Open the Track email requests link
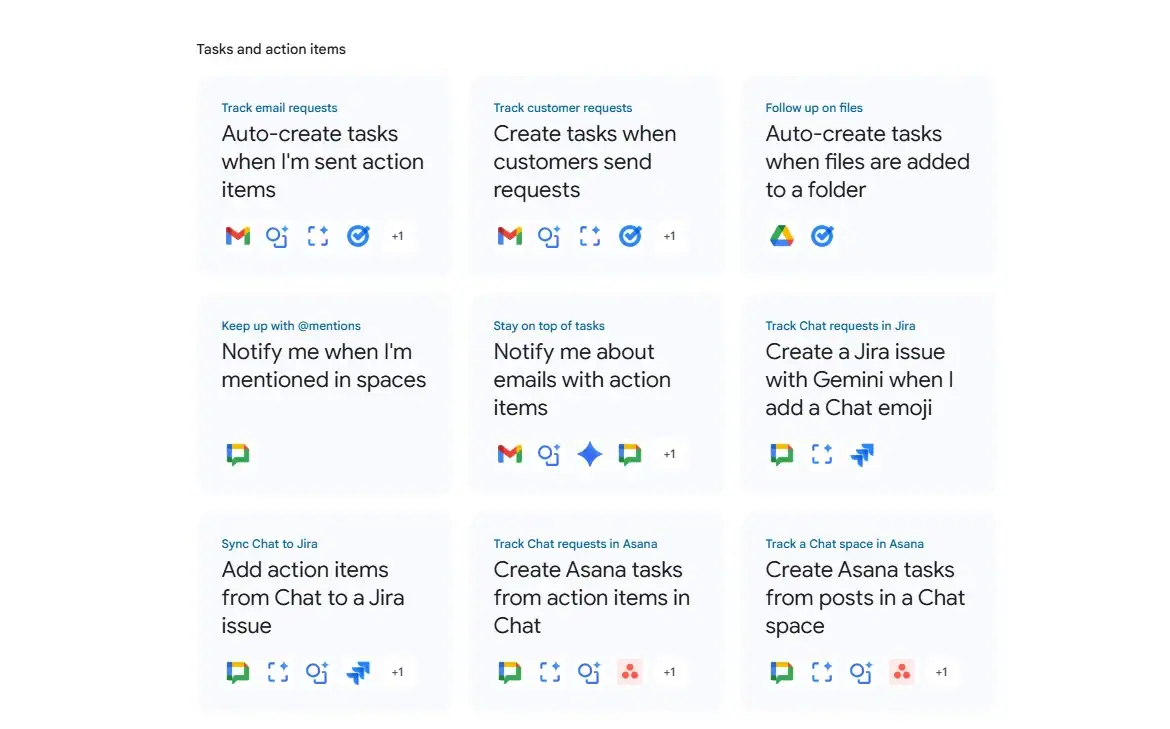This screenshot has height=729, width=1170. 279,107
